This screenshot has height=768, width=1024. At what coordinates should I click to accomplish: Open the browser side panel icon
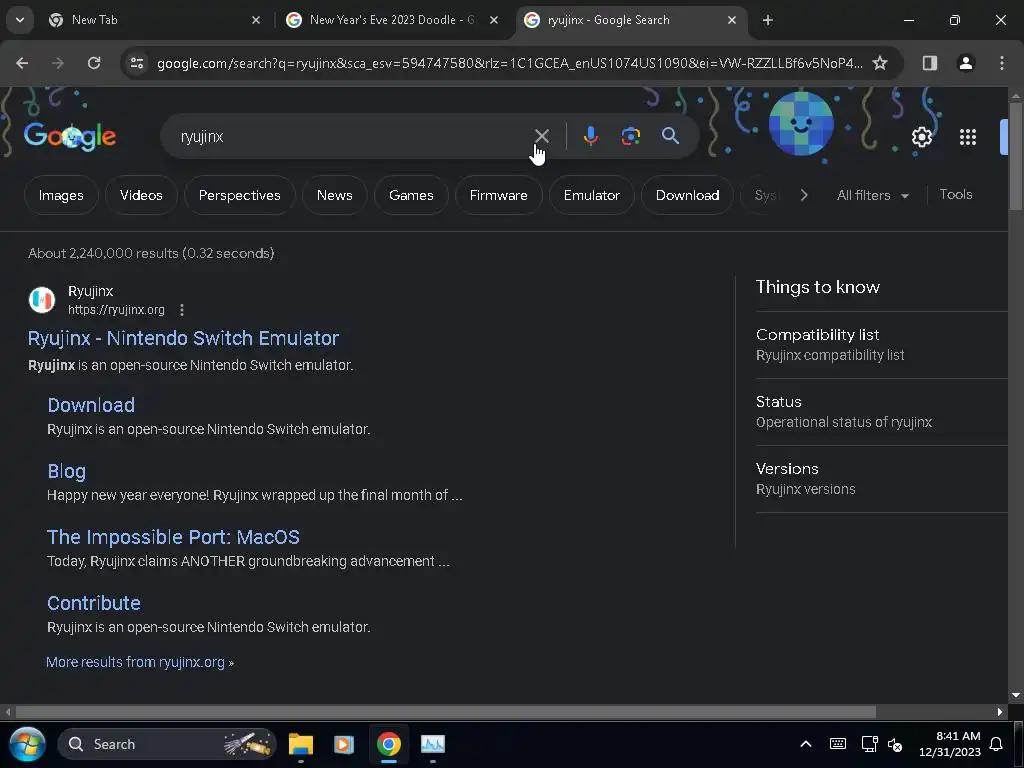point(929,63)
